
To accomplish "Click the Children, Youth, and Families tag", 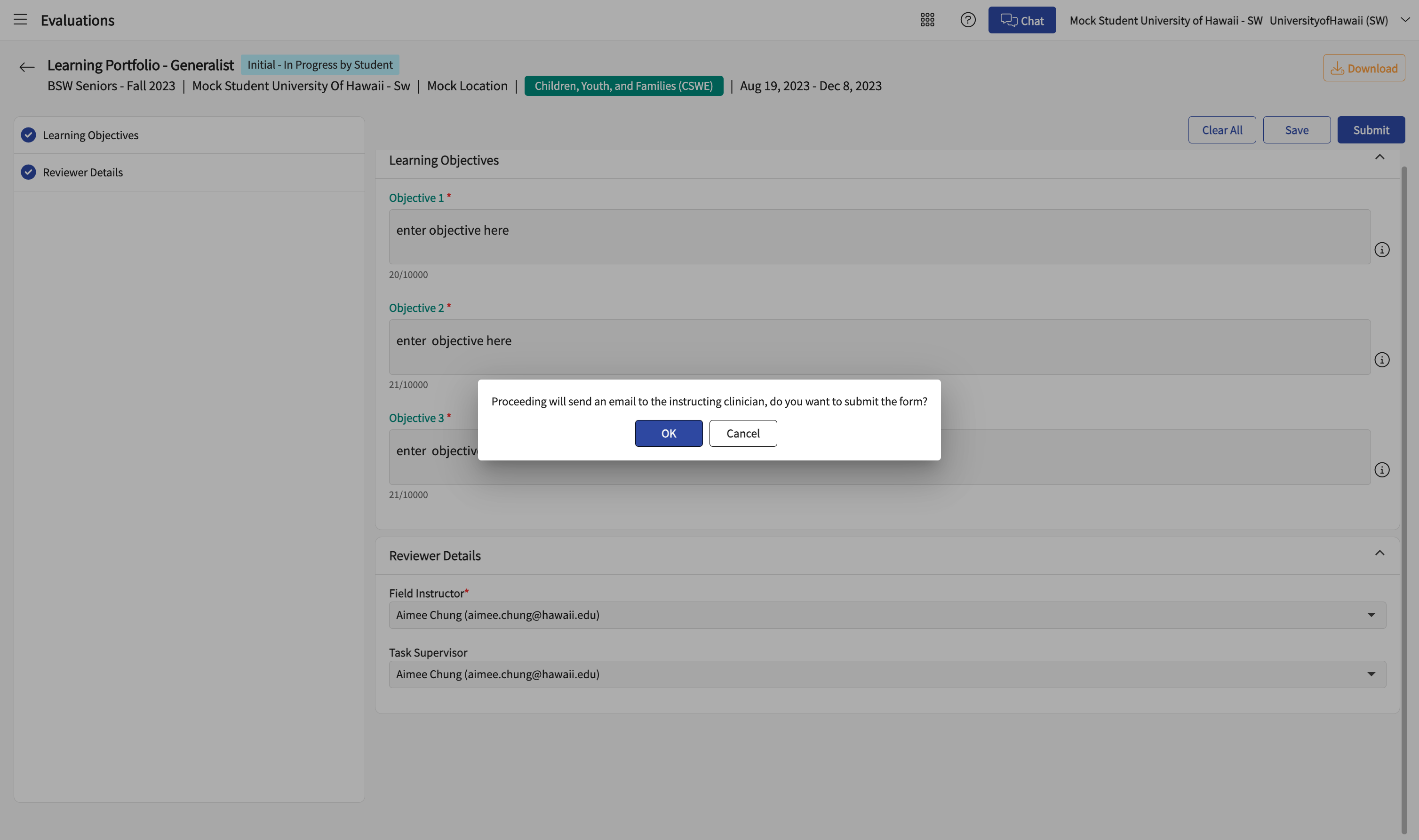I will point(623,86).
